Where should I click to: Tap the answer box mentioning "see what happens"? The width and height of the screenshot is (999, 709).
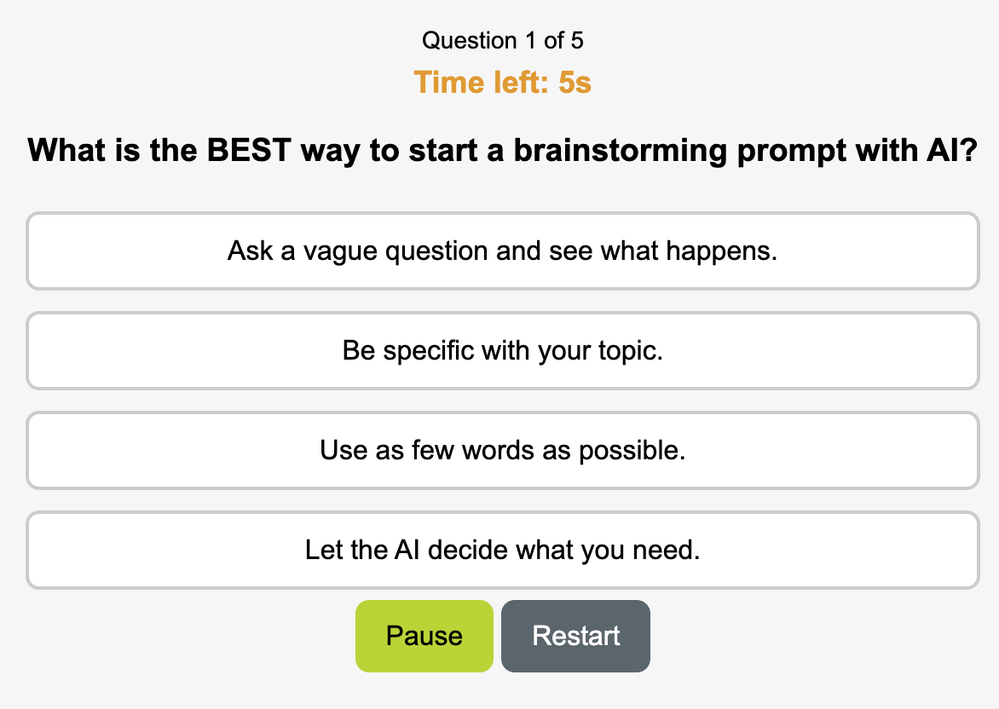[502, 251]
